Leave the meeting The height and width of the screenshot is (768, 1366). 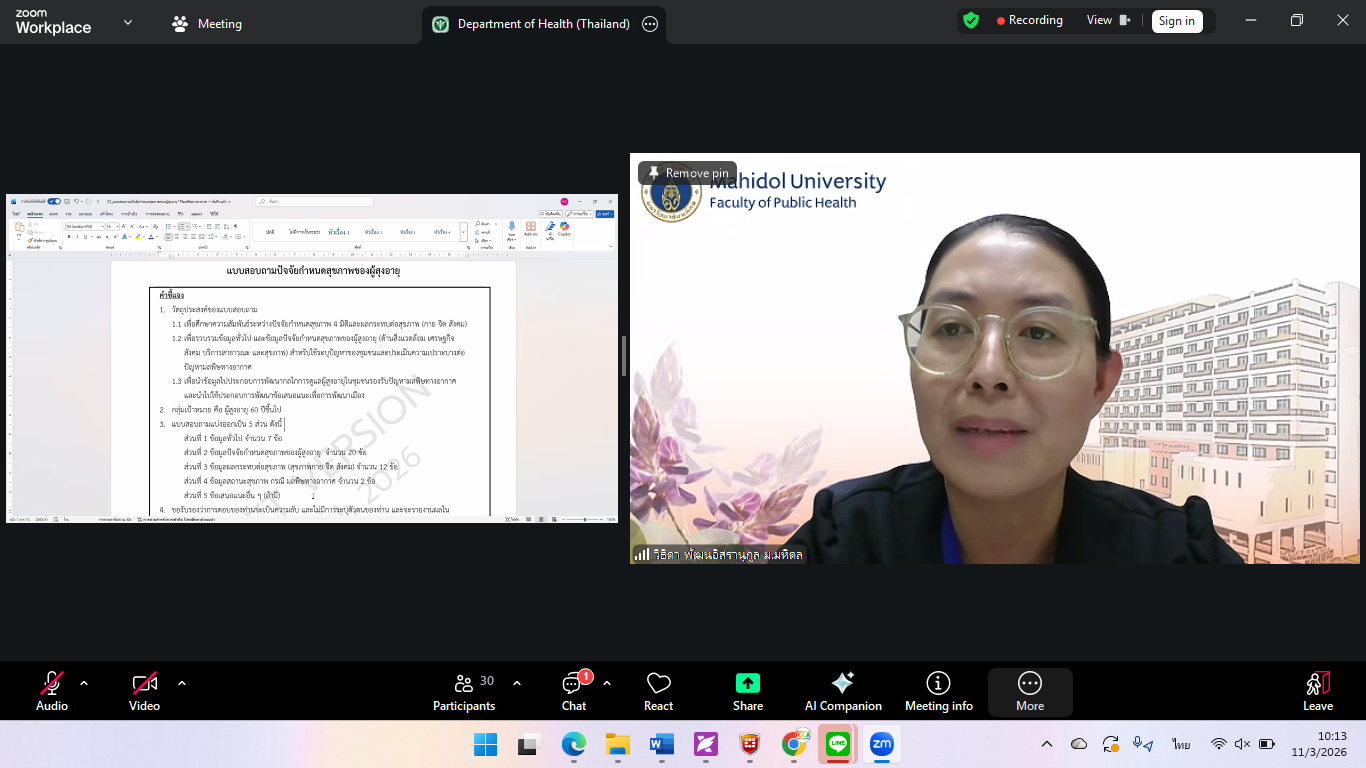pyautogui.click(x=1317, y=692)
